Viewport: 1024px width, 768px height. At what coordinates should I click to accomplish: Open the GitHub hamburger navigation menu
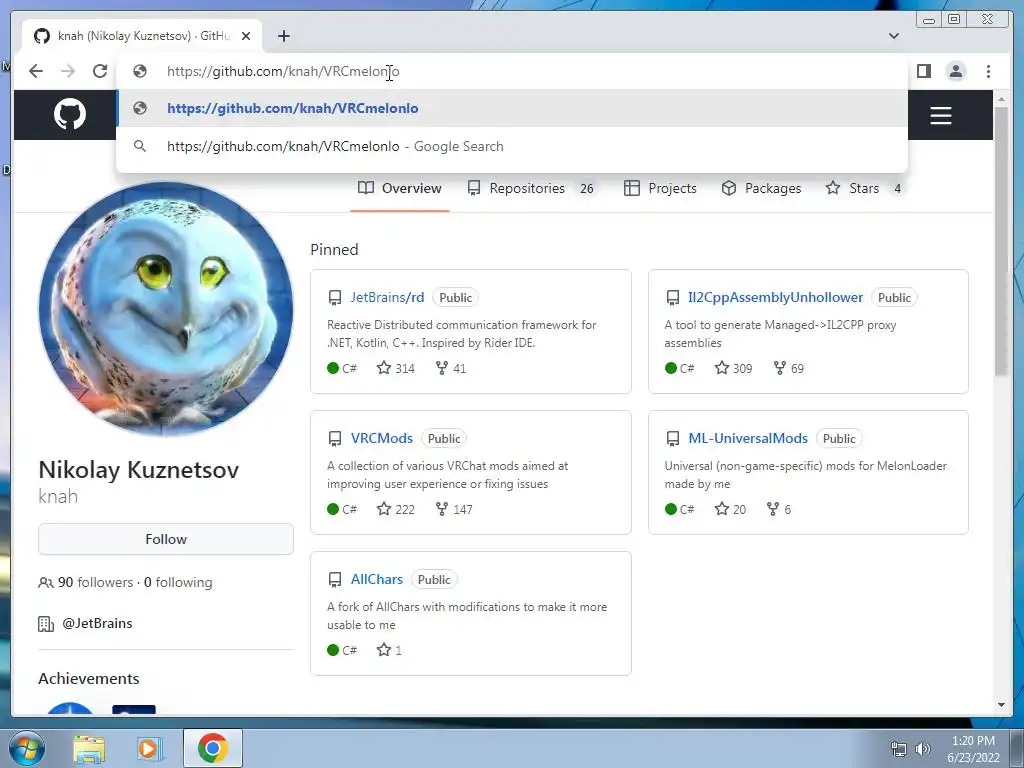pos(940,116)
